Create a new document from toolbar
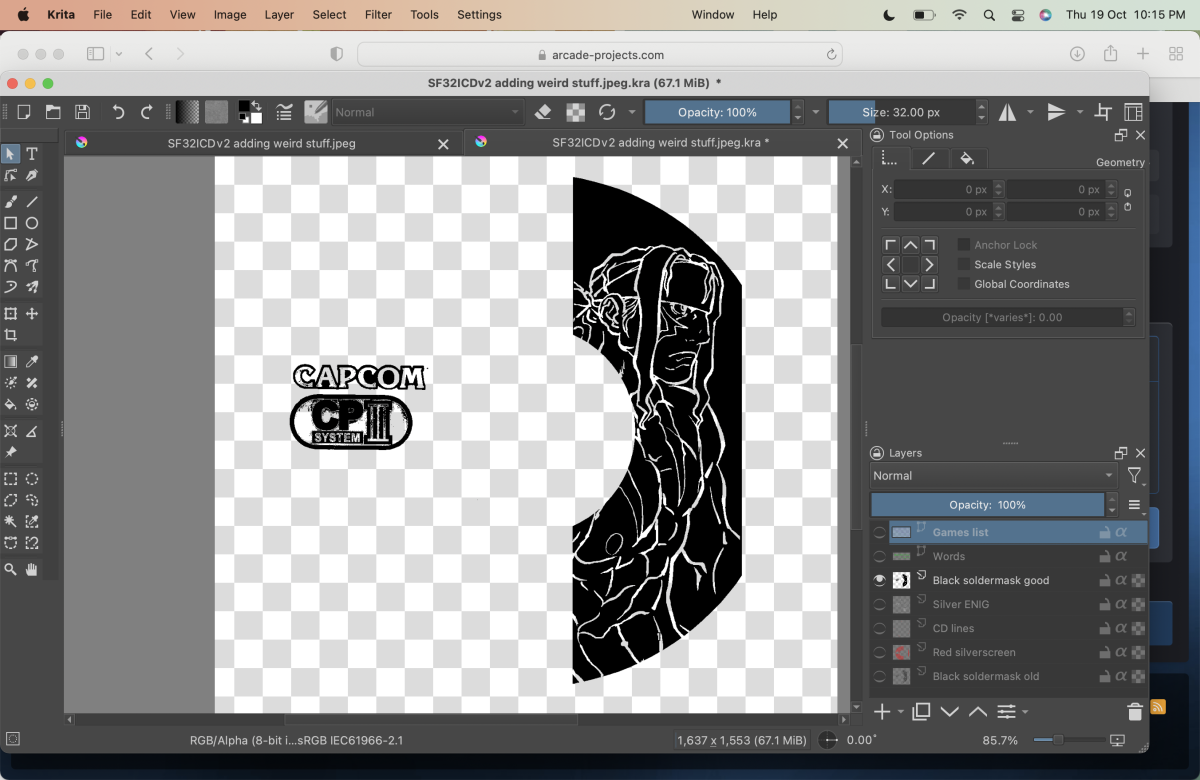Viewport: 1200px width, 780px height. tap(24, 112)
